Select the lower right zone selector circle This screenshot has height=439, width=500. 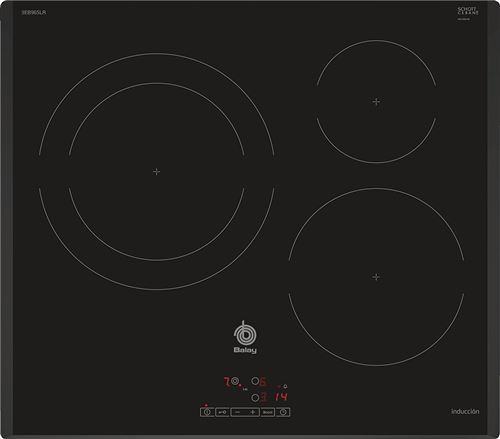(255, 398)
